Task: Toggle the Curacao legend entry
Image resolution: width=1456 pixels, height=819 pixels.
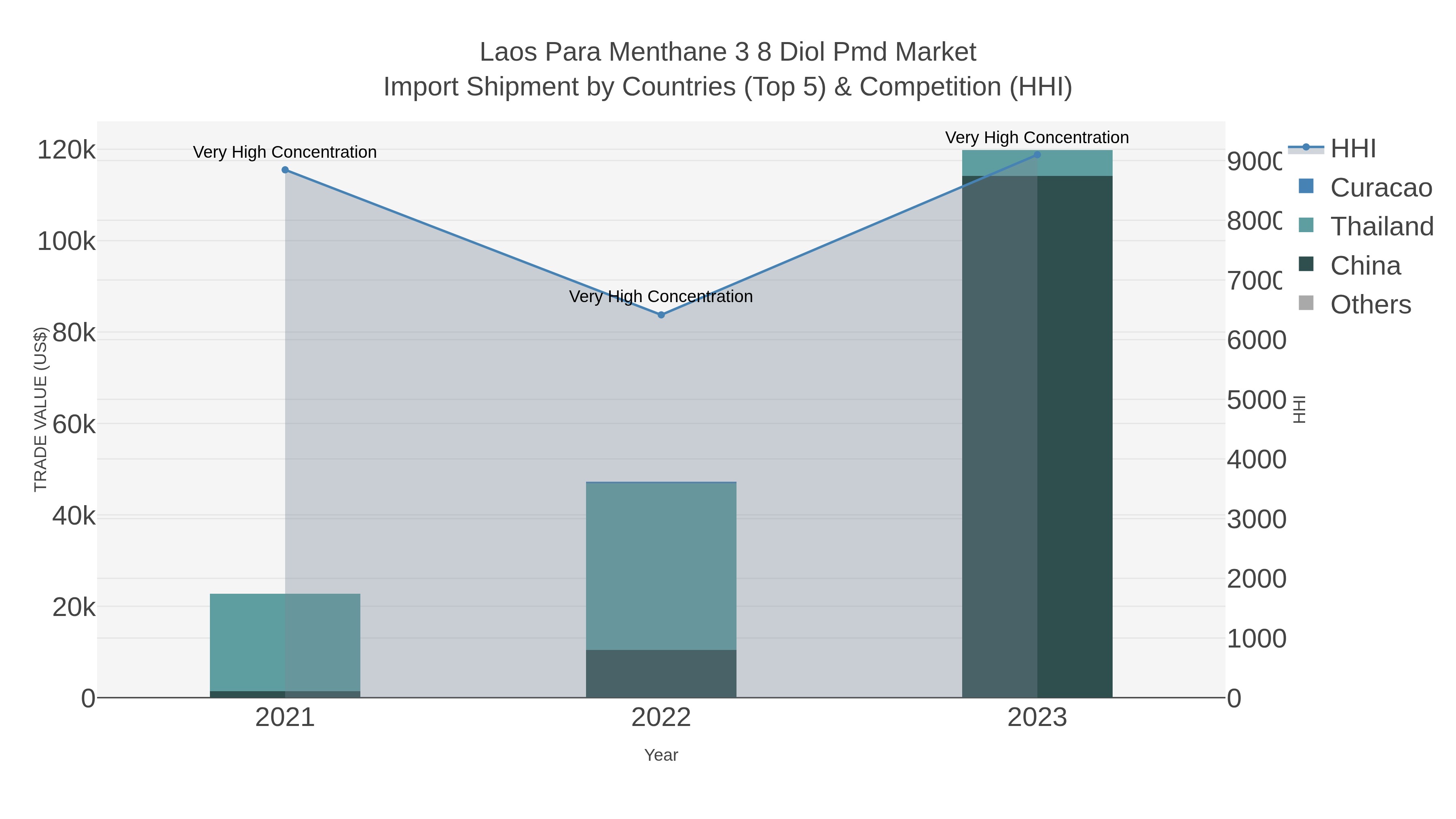Action: (x=1361, y=188)
